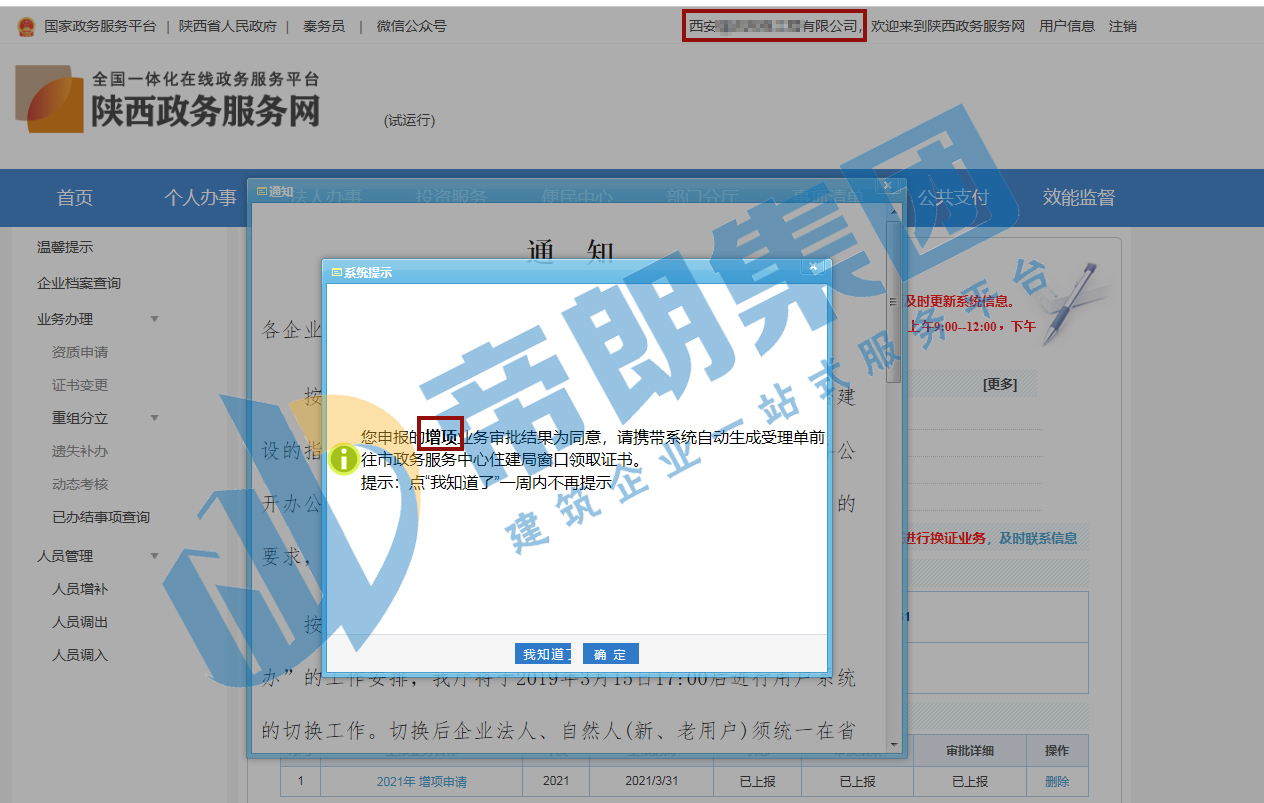
Task: Click the 陕西政务服务网 site logo
Action: (168, 99)
